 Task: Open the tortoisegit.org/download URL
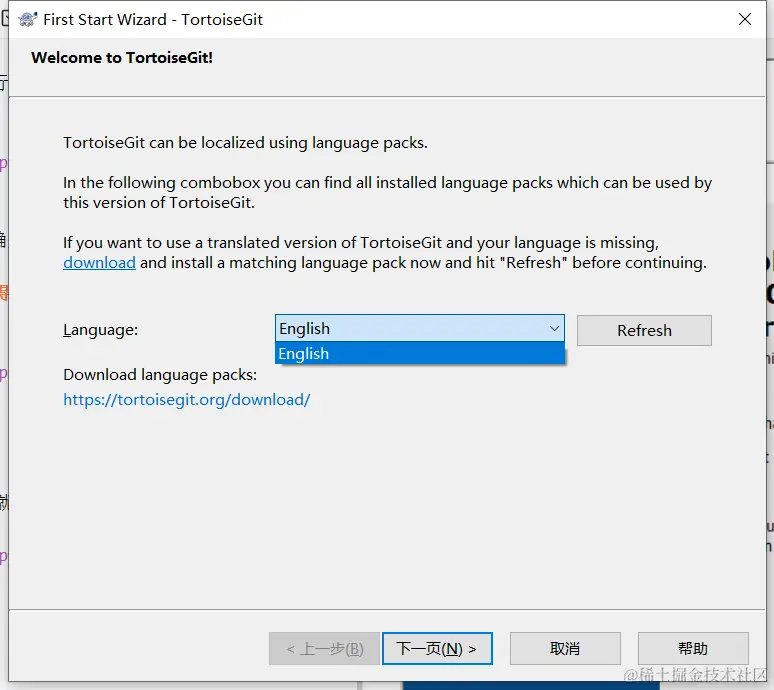(x=187, y=399)
